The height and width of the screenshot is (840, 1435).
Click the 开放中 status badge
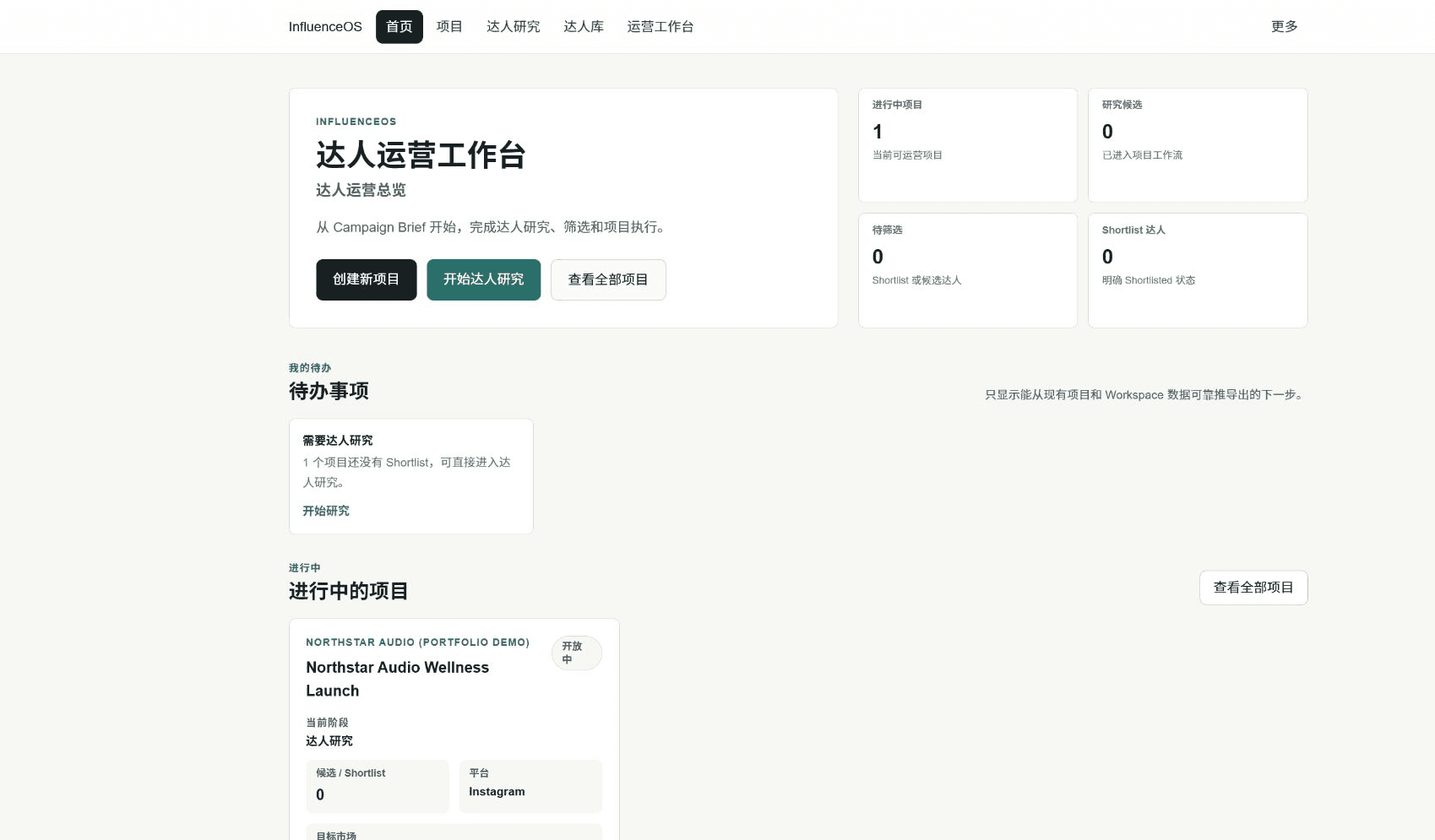click(x=576, y=653)
